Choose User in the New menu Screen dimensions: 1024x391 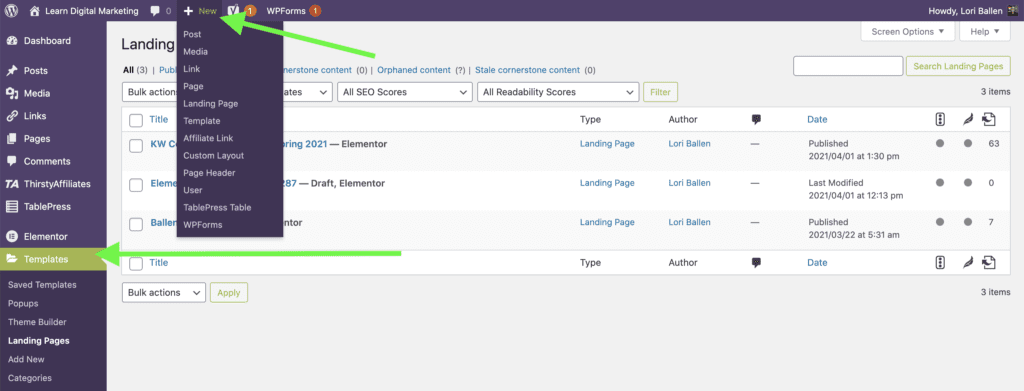(193, 190)
